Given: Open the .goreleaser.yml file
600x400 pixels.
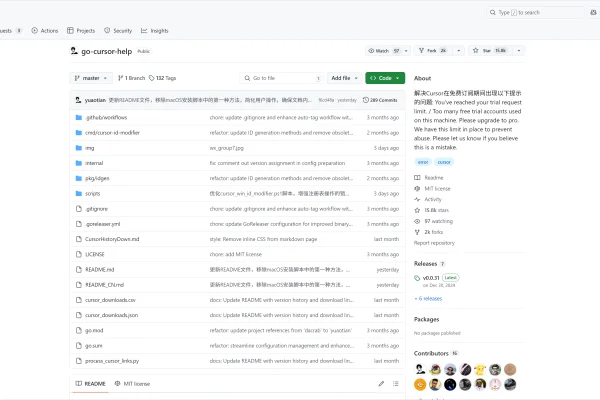Looking at the screenshot, I should 103,224.
